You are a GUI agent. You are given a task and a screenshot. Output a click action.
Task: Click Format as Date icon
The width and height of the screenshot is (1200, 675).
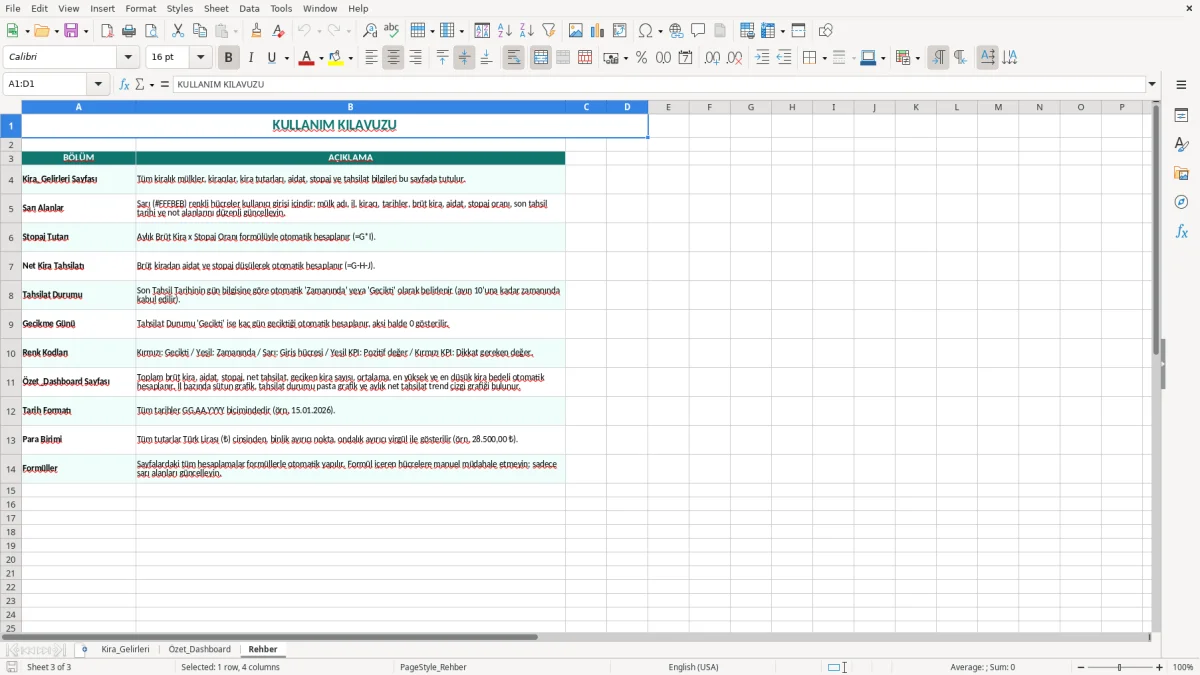click(685, 58)
